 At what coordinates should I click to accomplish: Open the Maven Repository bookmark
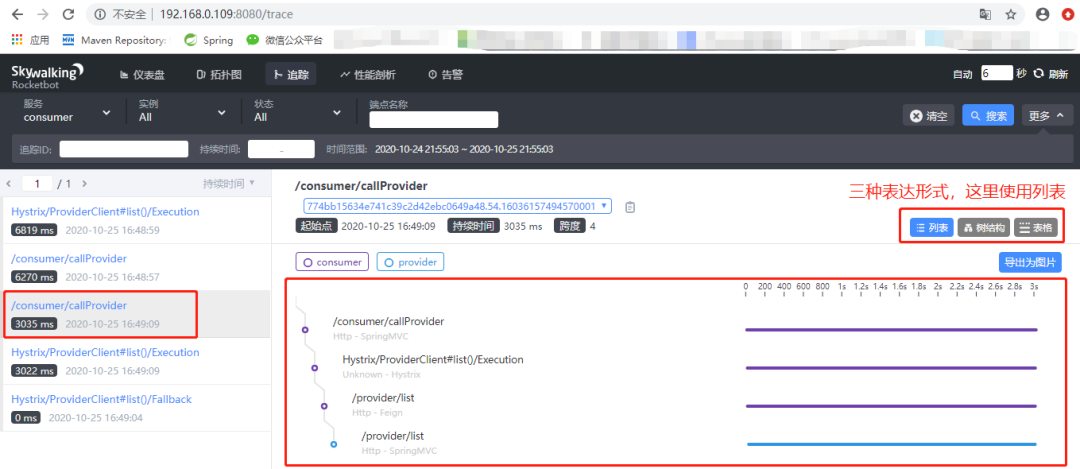(x=114, y=40)
